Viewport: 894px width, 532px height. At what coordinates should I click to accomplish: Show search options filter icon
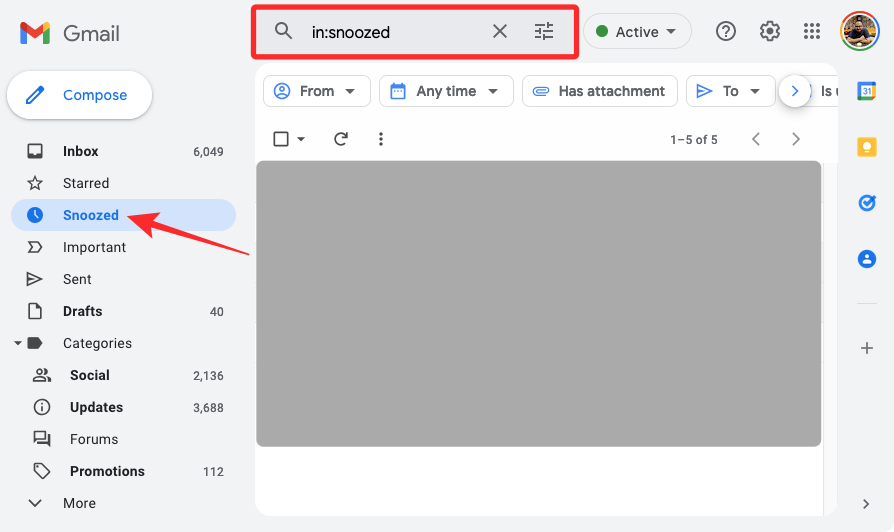click(544, 32)
